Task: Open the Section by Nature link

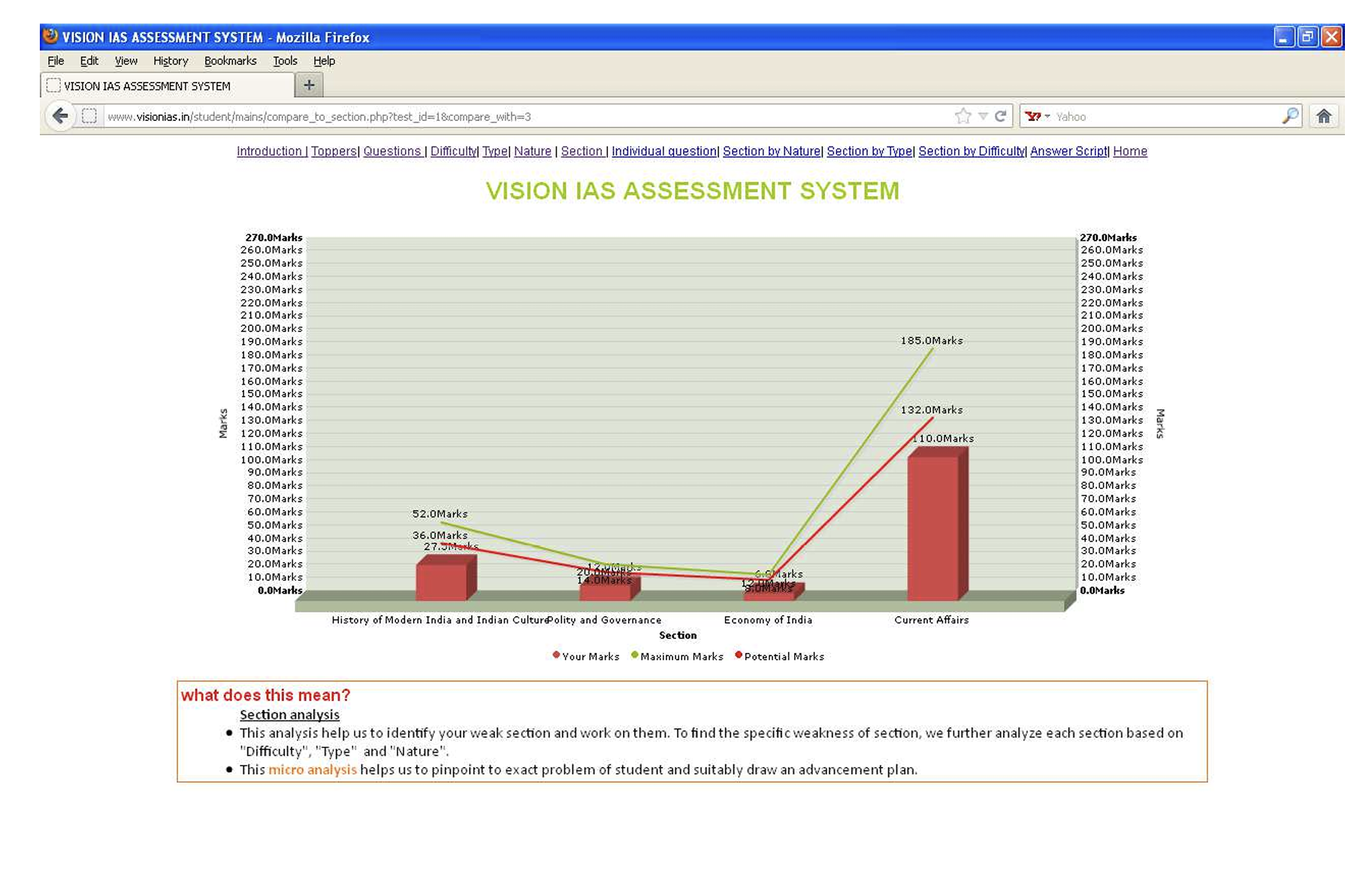Action: tap(772, 151)
